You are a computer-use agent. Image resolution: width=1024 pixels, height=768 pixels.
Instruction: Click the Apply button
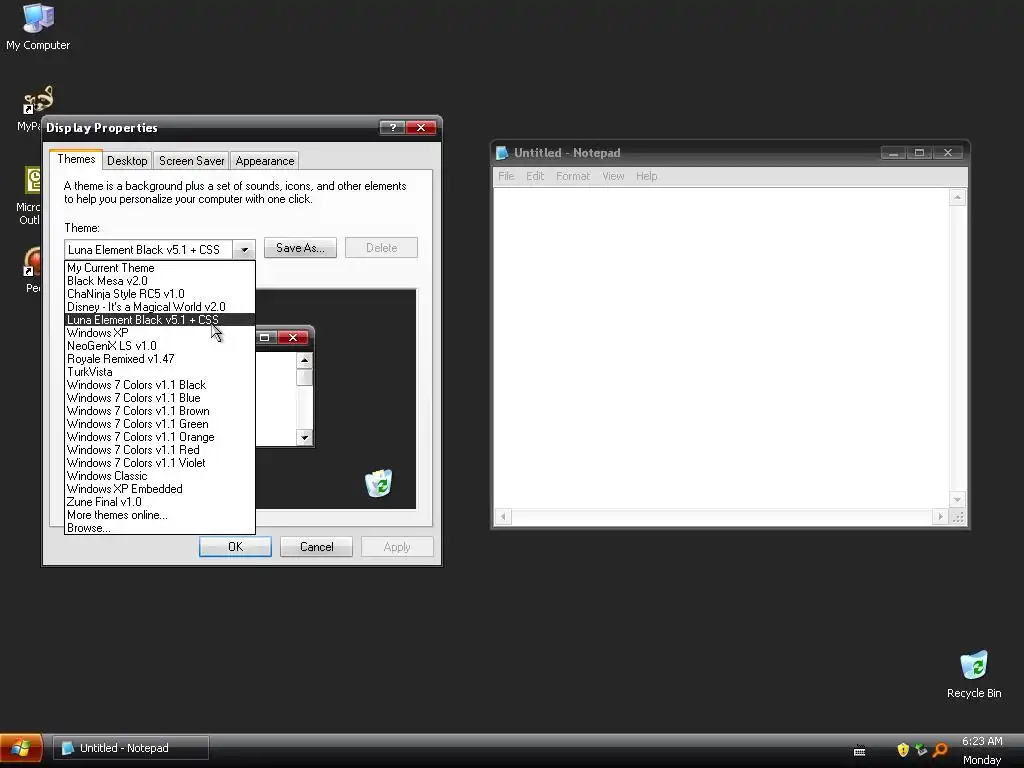397,547
